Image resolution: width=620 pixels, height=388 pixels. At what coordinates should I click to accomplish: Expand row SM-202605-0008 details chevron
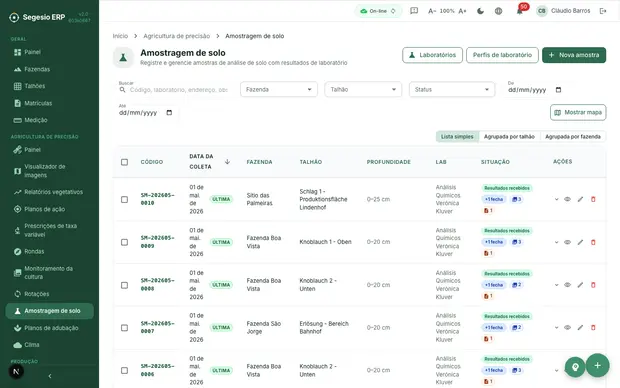tap(556, 285)
